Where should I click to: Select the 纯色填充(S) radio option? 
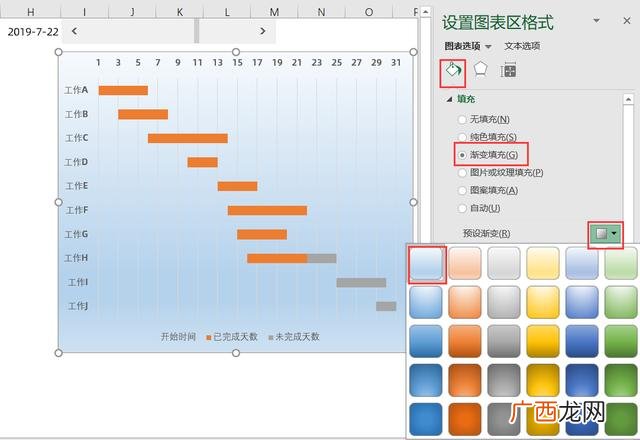[488, 137]
